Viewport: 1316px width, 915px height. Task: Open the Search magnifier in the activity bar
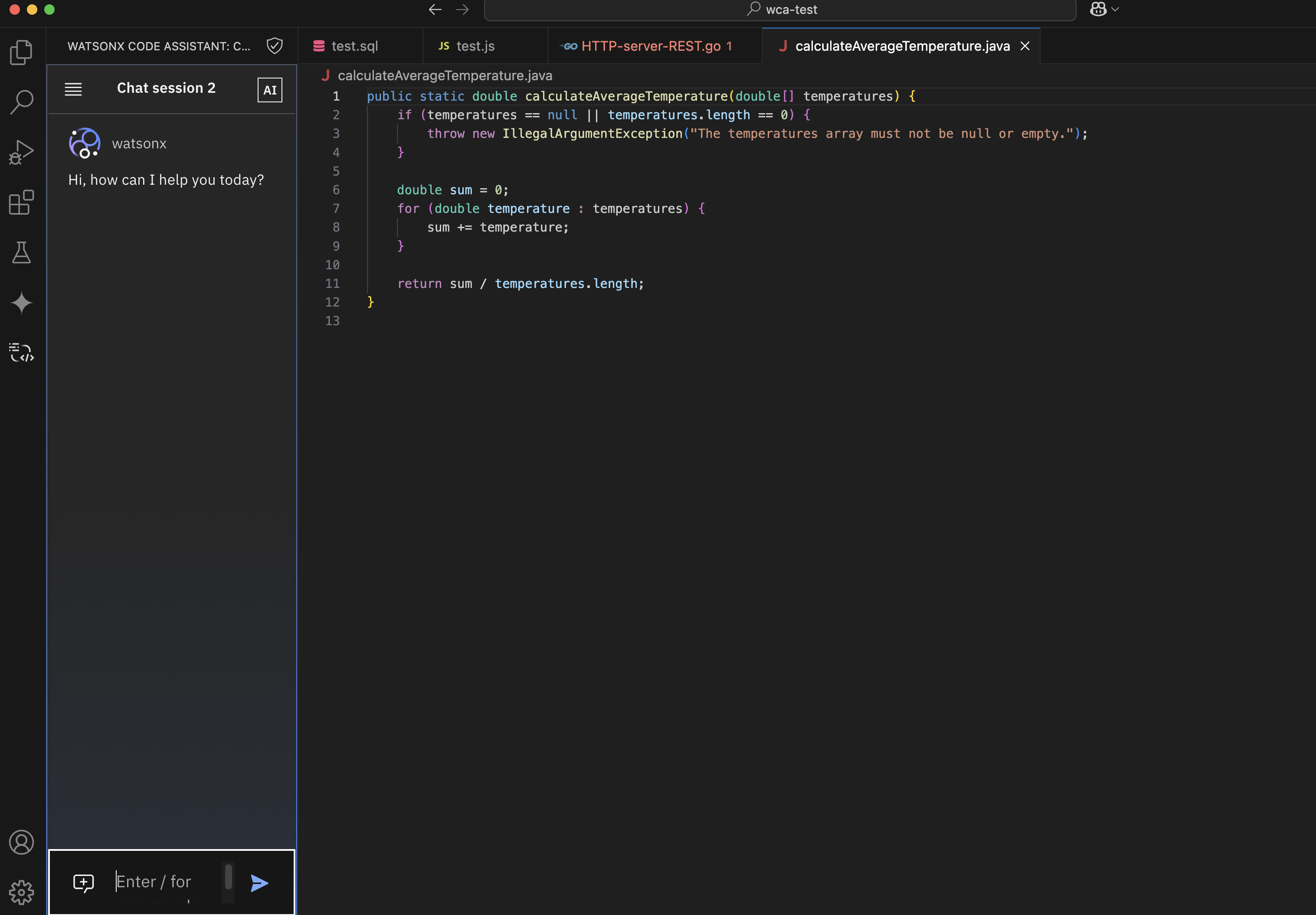tap(22, 102)
